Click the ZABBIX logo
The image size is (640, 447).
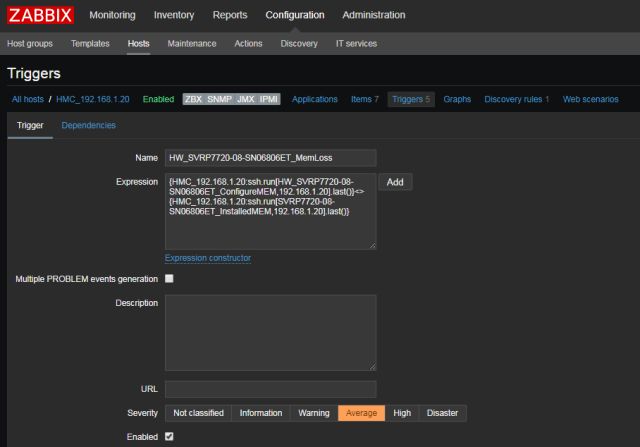pos(40,15)
